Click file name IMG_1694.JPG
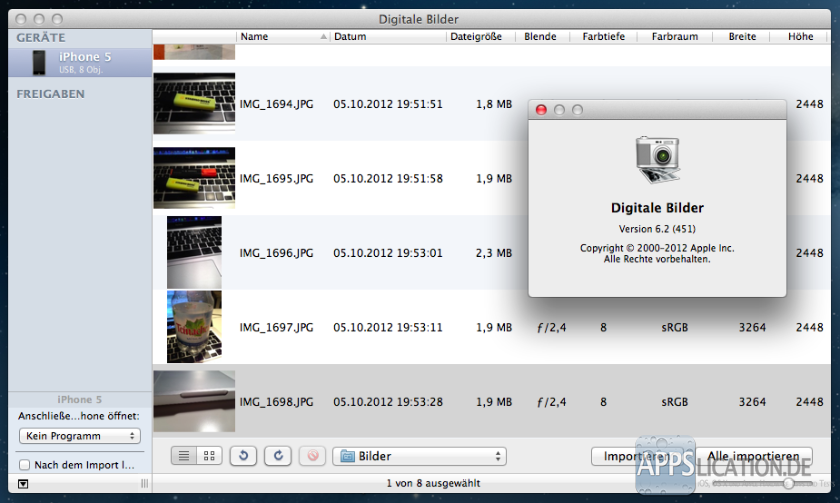This screenshot has width=840, height=503. coord(276,104)
